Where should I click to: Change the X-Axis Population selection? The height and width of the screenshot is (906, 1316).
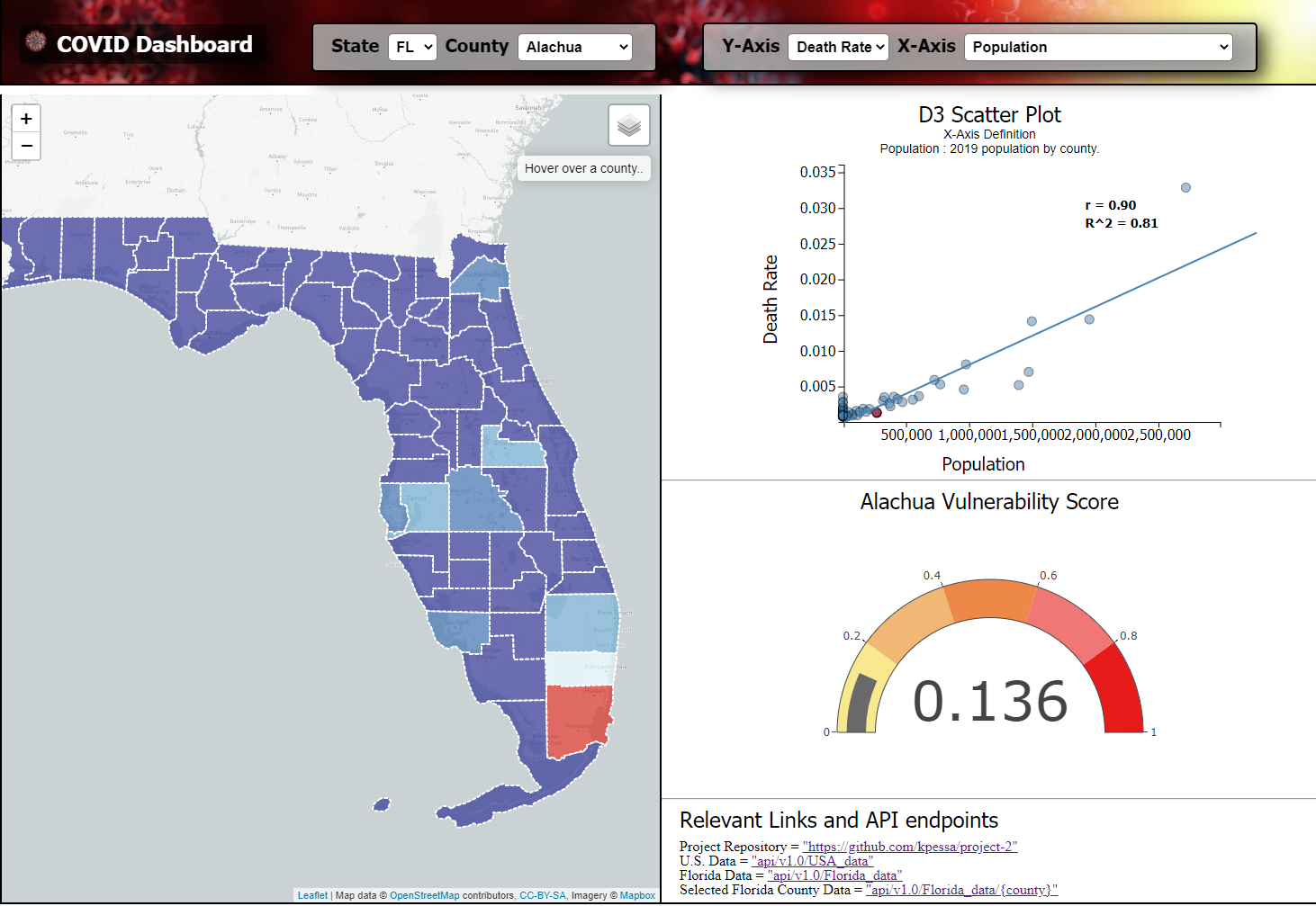click(x=1097, y=47)
